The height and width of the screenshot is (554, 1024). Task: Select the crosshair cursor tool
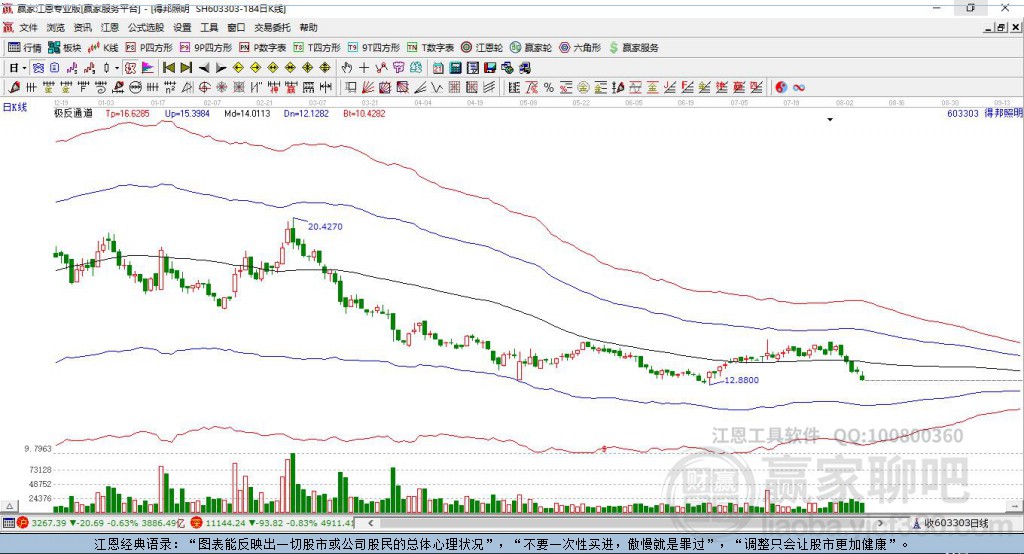click(364, 68)
